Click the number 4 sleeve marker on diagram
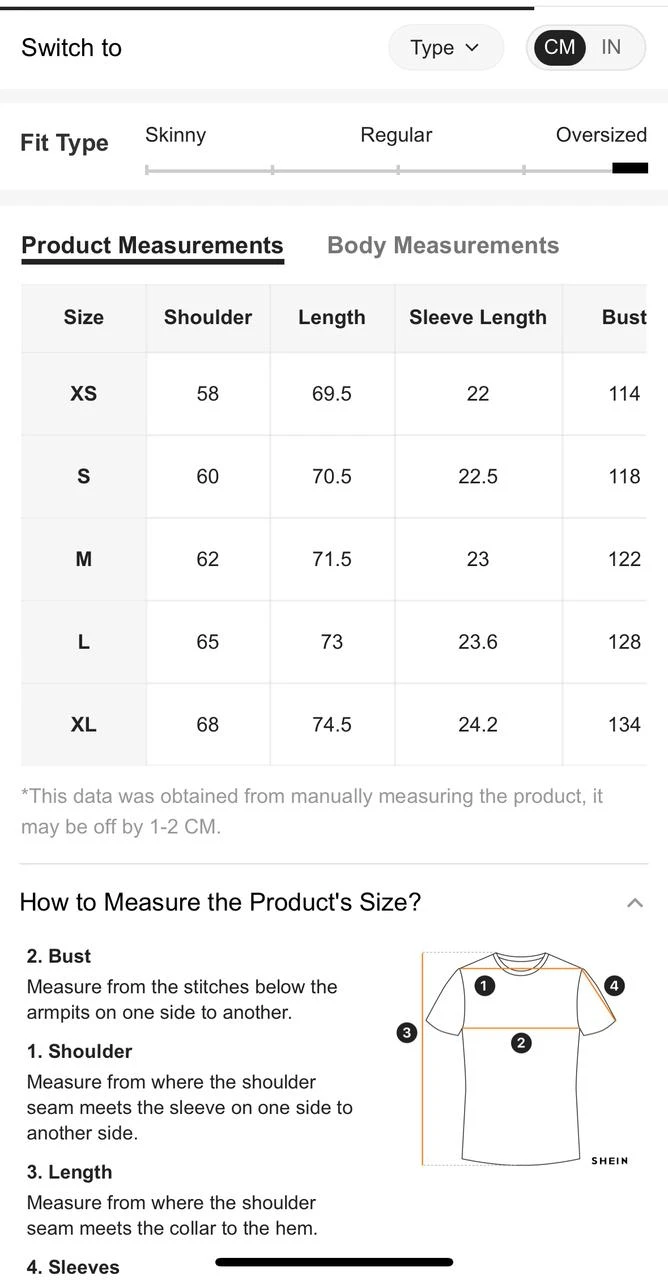 click(x=614, y=986)
